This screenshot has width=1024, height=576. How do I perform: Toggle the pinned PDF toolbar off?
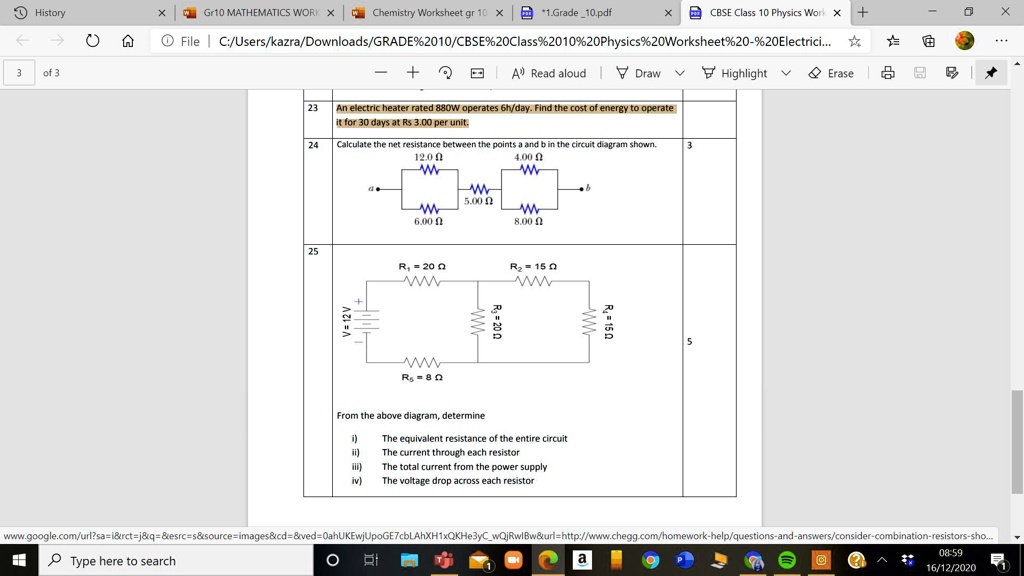coord(990,72)
